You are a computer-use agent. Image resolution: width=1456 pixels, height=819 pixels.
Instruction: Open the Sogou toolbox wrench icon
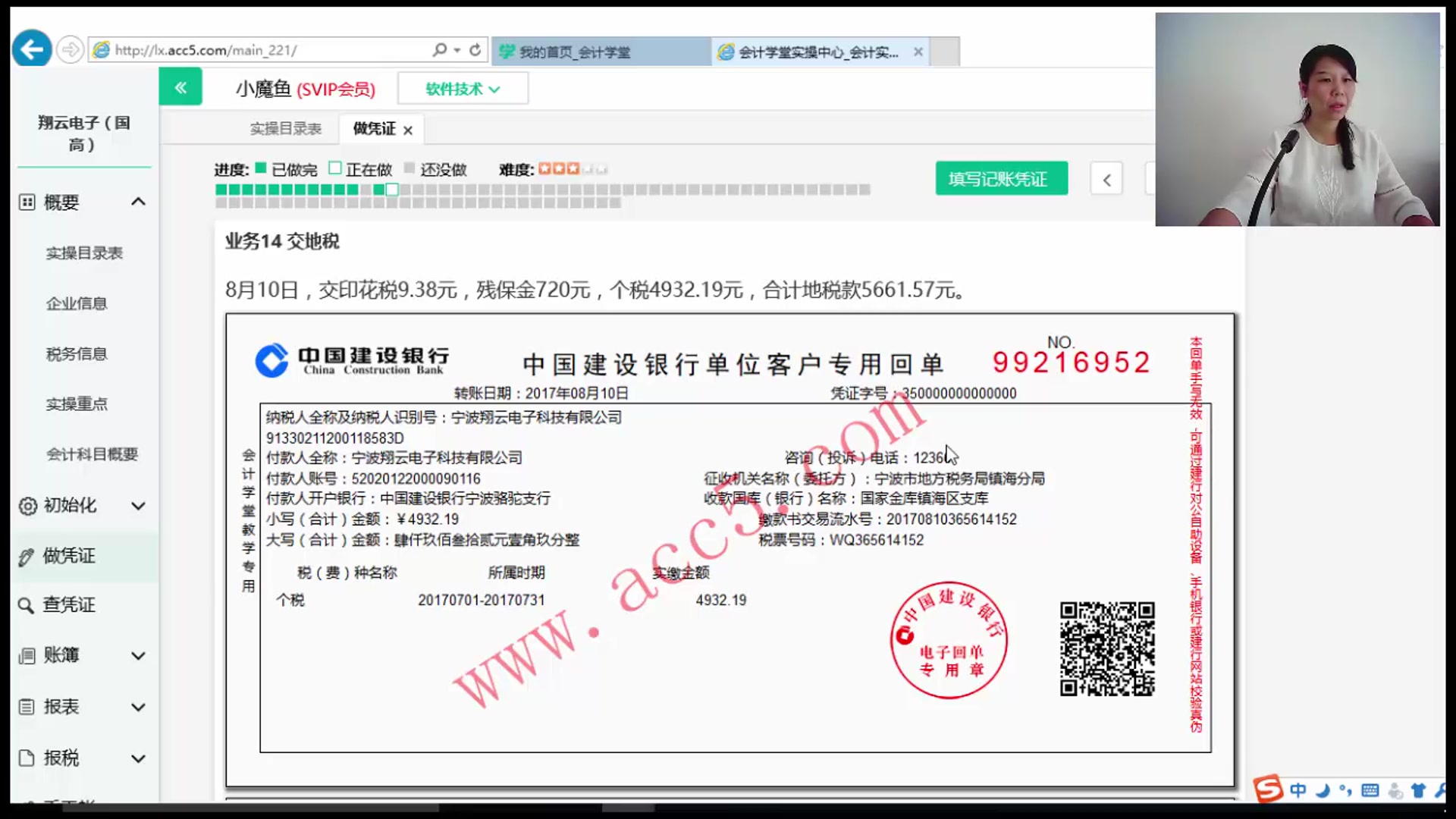point(1440,790)
